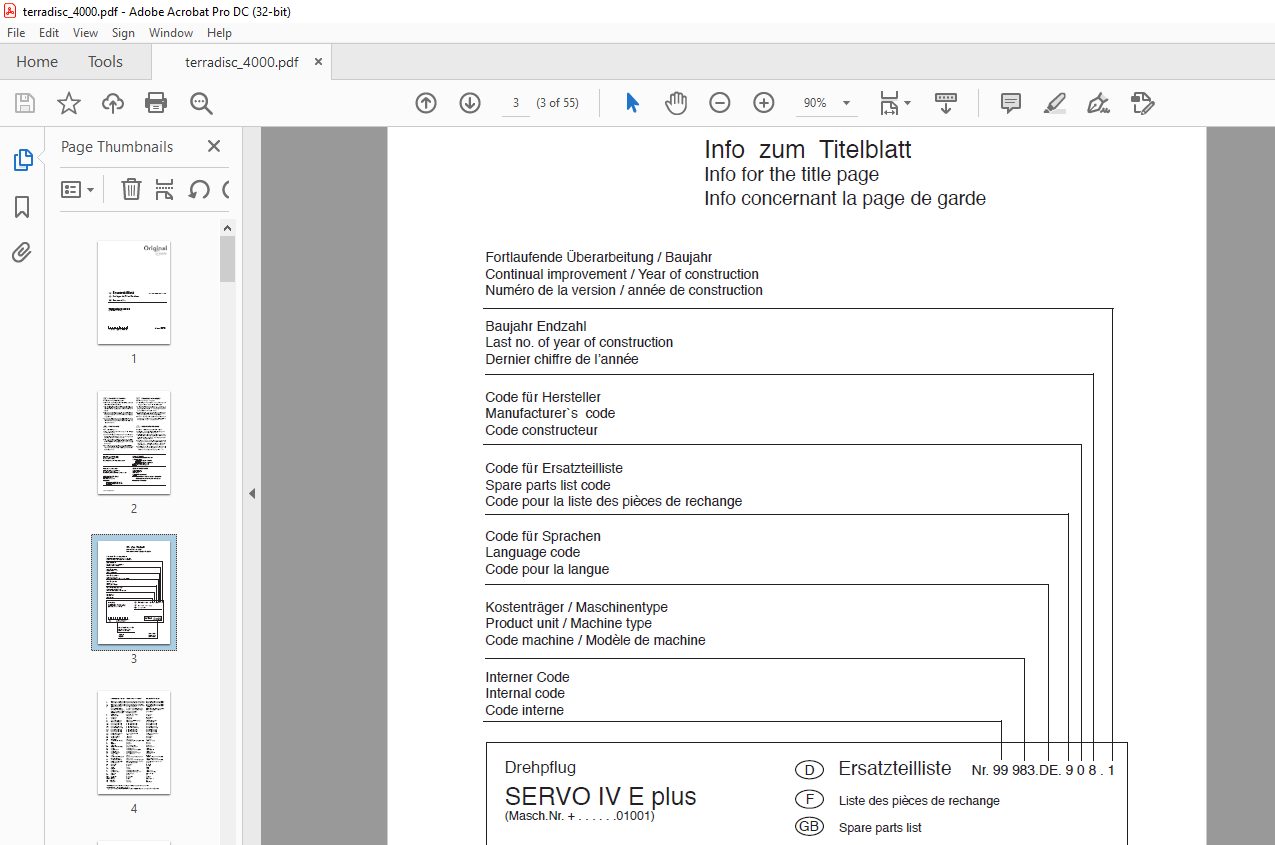The image size is (1275, 845).
Task: Click 'Spare parts list code' text
Action: click(x=548, y=485)
